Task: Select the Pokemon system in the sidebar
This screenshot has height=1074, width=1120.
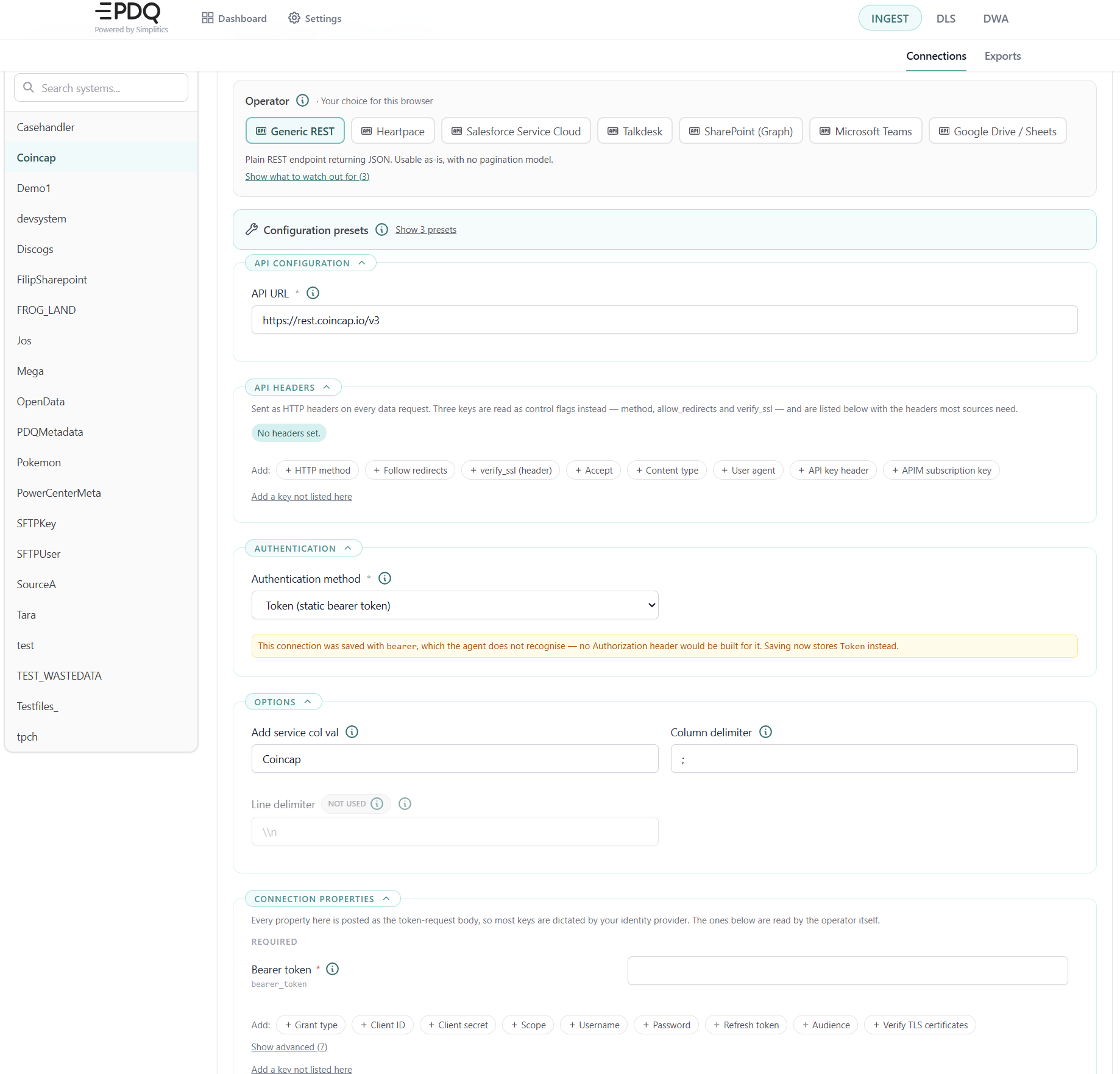Action: (x=101, y=463)
